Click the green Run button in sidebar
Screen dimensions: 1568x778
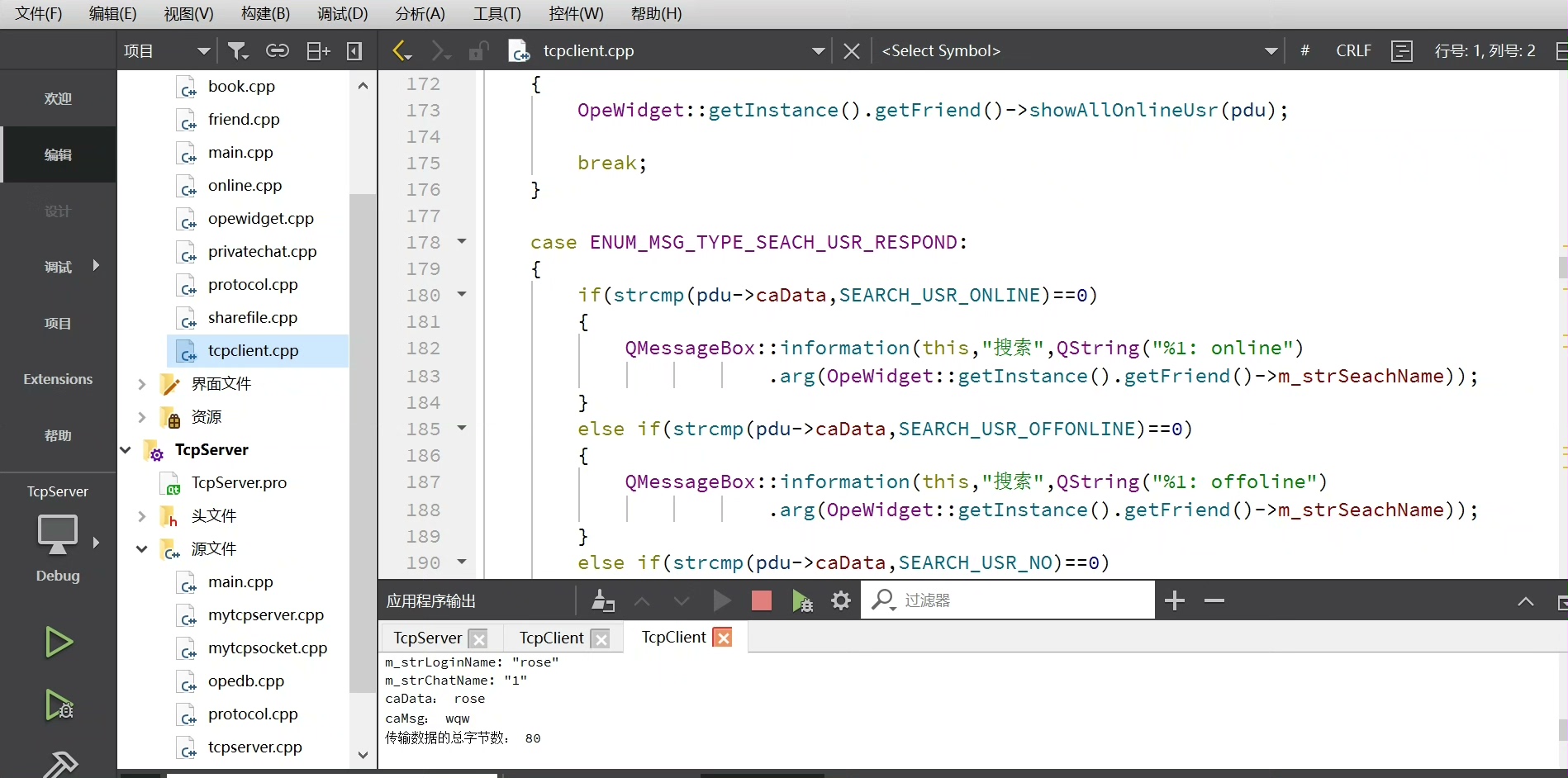[x=58, y=642]
